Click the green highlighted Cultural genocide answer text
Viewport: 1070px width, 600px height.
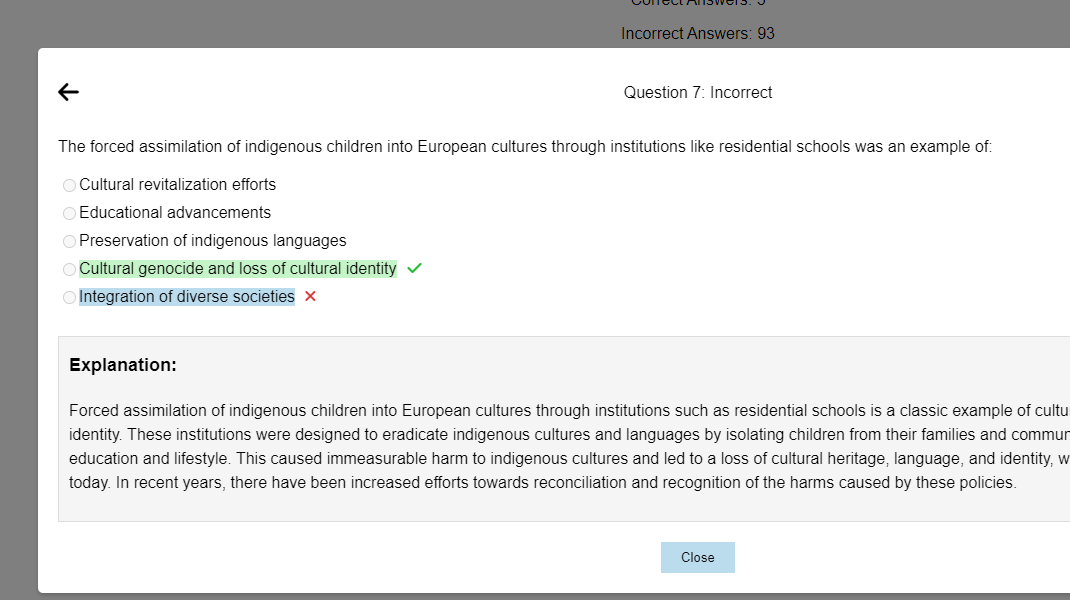[237, 269]
